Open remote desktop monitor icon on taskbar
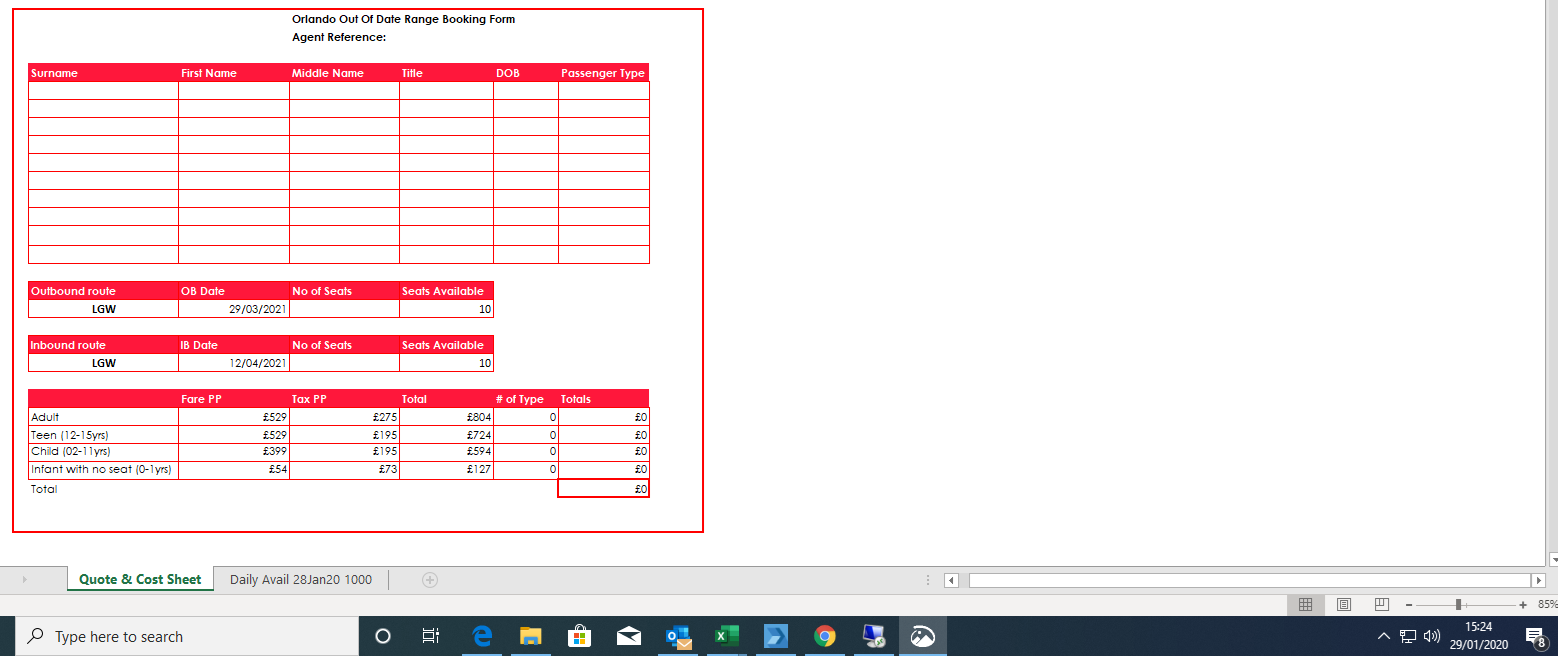 pyautogui.click(x=874, y=636)
